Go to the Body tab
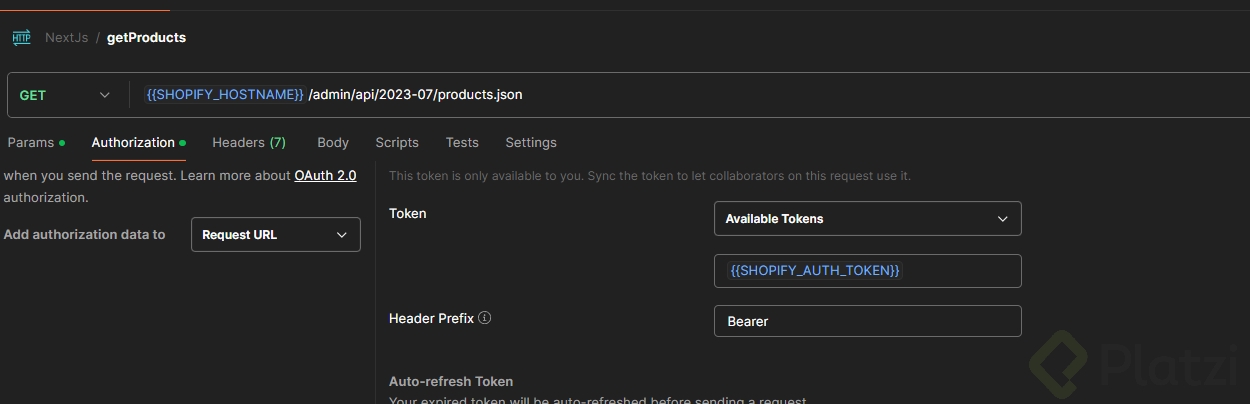This screenshot has height=404, width=1250. pyautogui.click(x=333, y=143)
